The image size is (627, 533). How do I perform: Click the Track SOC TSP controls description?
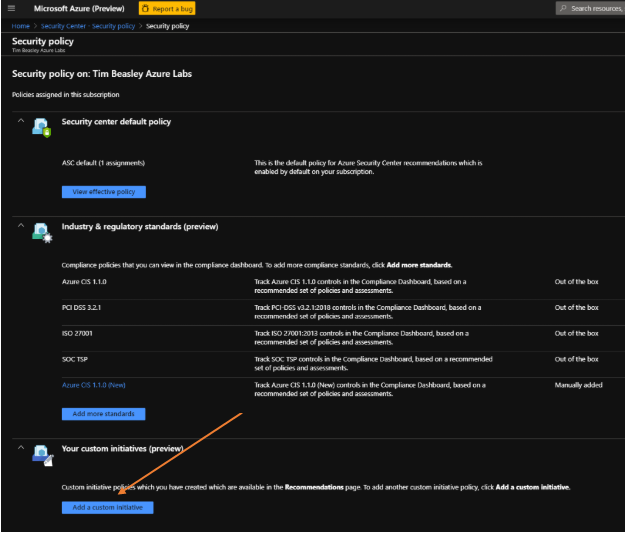(x=373, y=363)
